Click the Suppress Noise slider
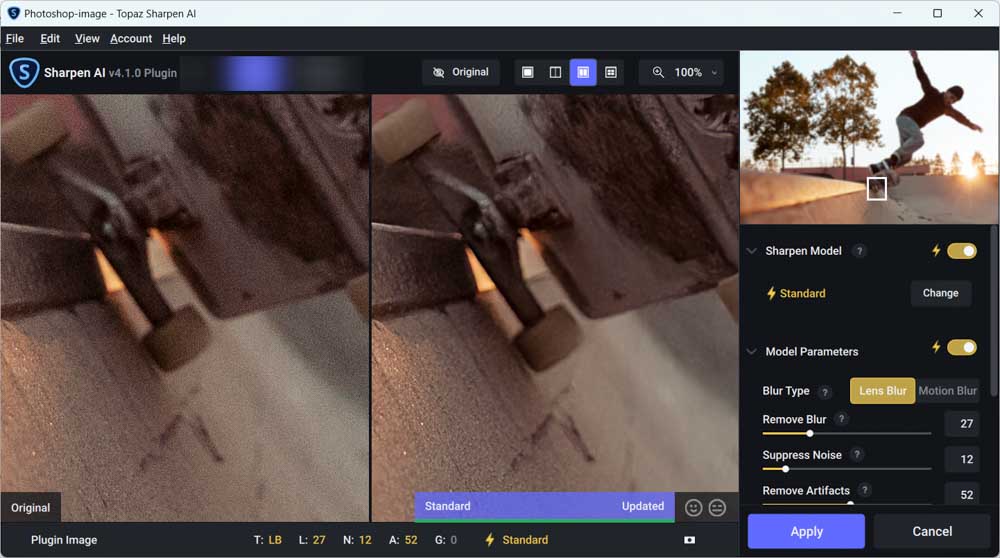The image size is (1000, 558). [846, 469]
